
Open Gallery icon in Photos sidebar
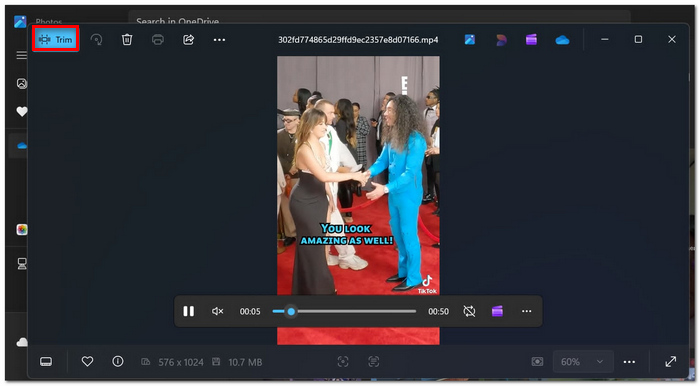click(21, 83)
